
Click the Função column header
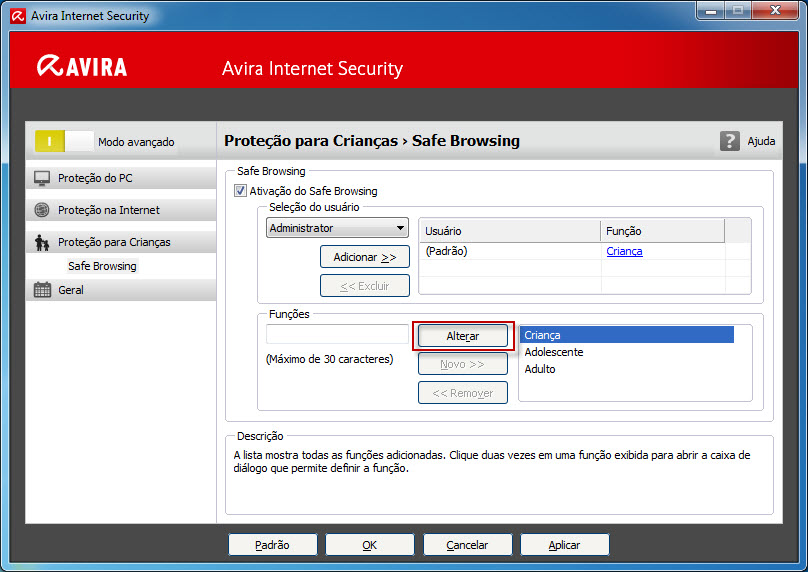point(663,231)
